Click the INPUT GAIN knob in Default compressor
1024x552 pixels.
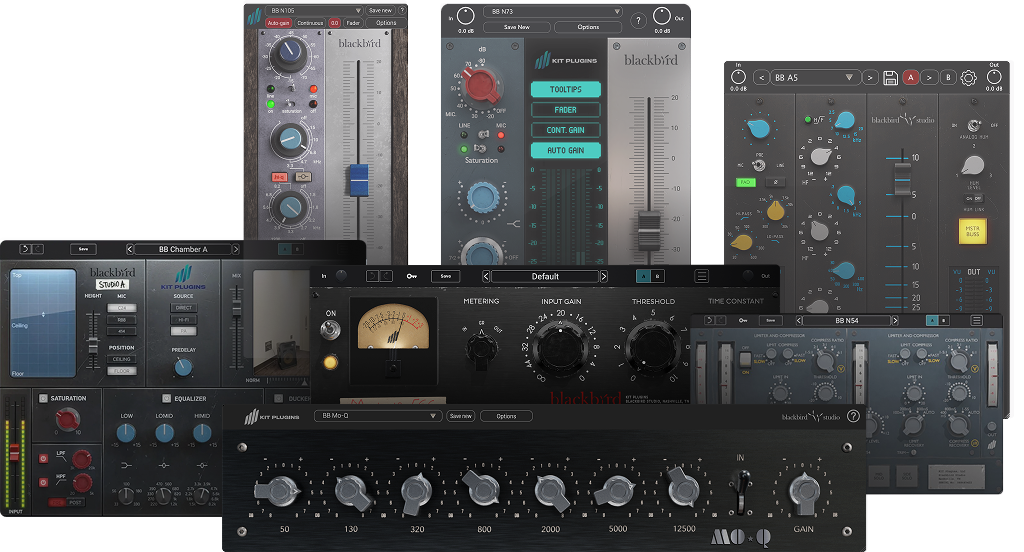(560, 348)
